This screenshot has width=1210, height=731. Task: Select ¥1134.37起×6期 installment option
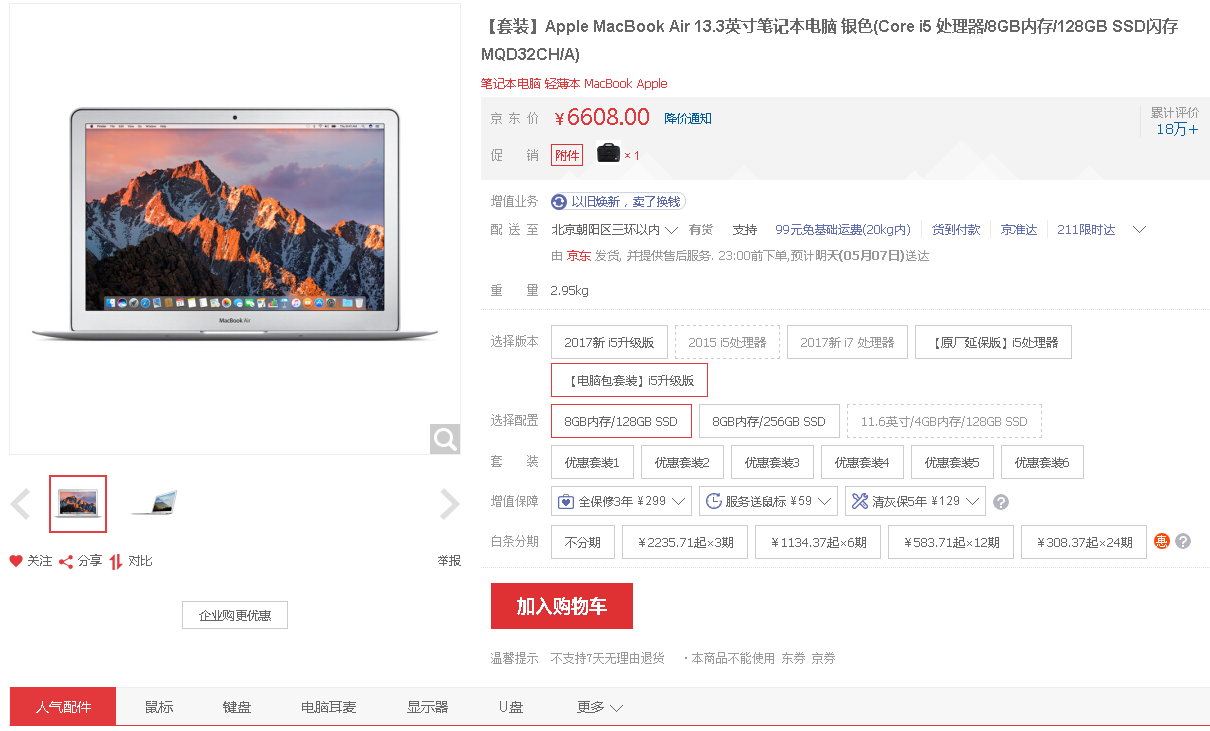(x=818, y=542)
